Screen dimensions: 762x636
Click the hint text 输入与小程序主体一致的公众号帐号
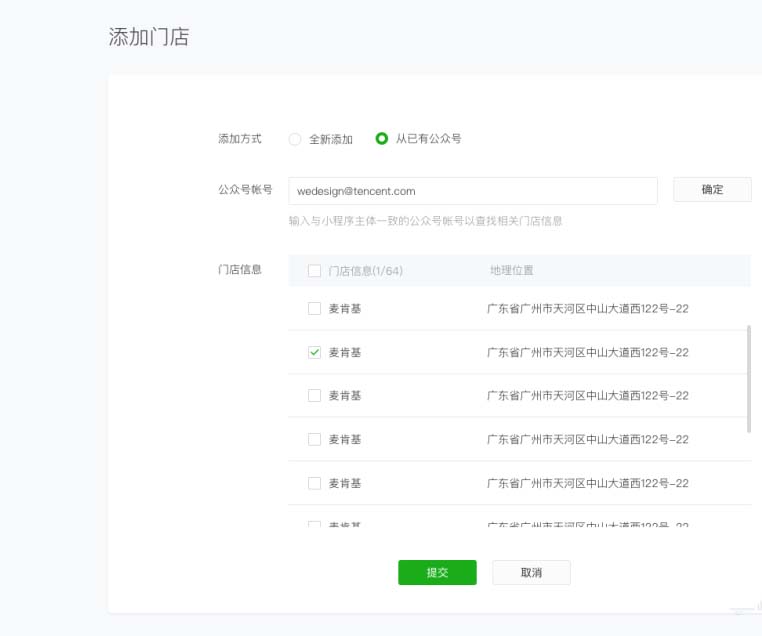pos(376,221)
